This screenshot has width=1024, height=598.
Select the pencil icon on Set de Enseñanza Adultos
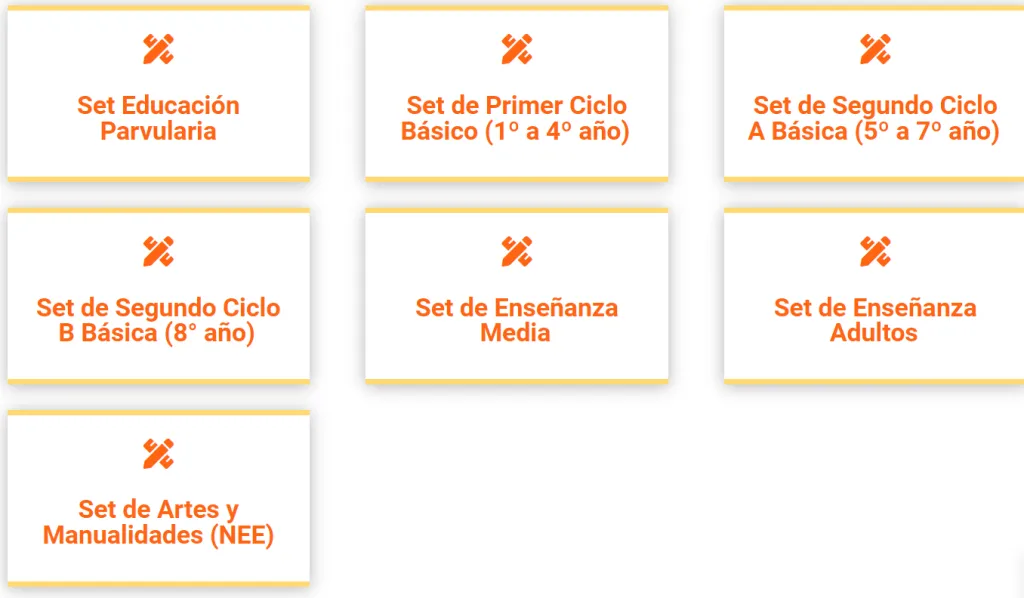point(874,251)
